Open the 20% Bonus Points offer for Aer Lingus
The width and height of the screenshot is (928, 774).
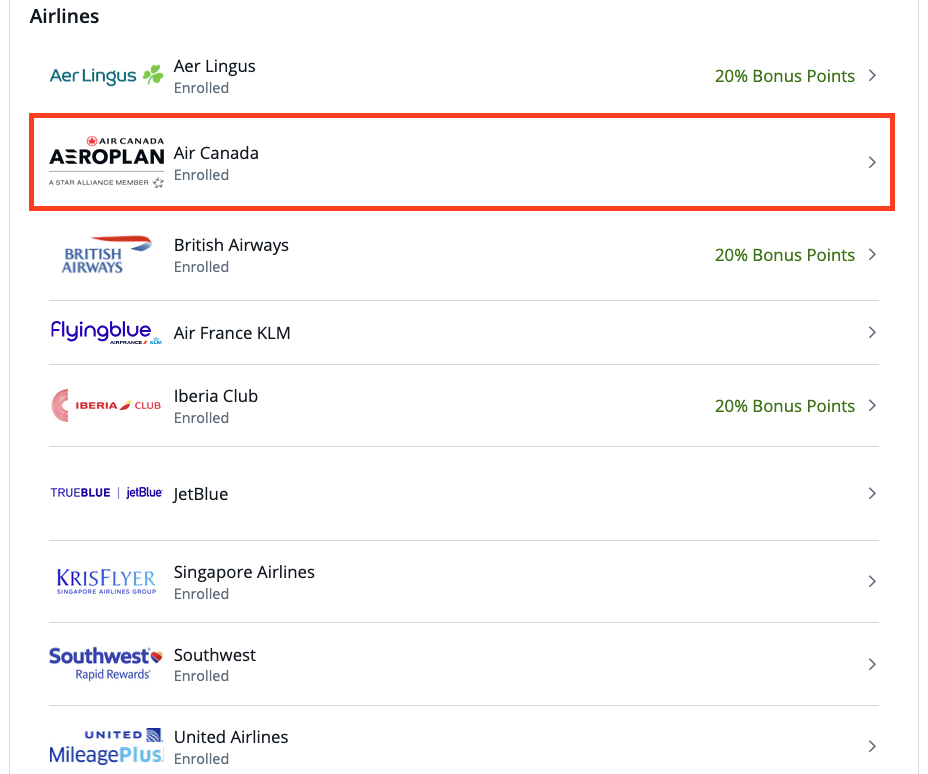click(784, 75)
